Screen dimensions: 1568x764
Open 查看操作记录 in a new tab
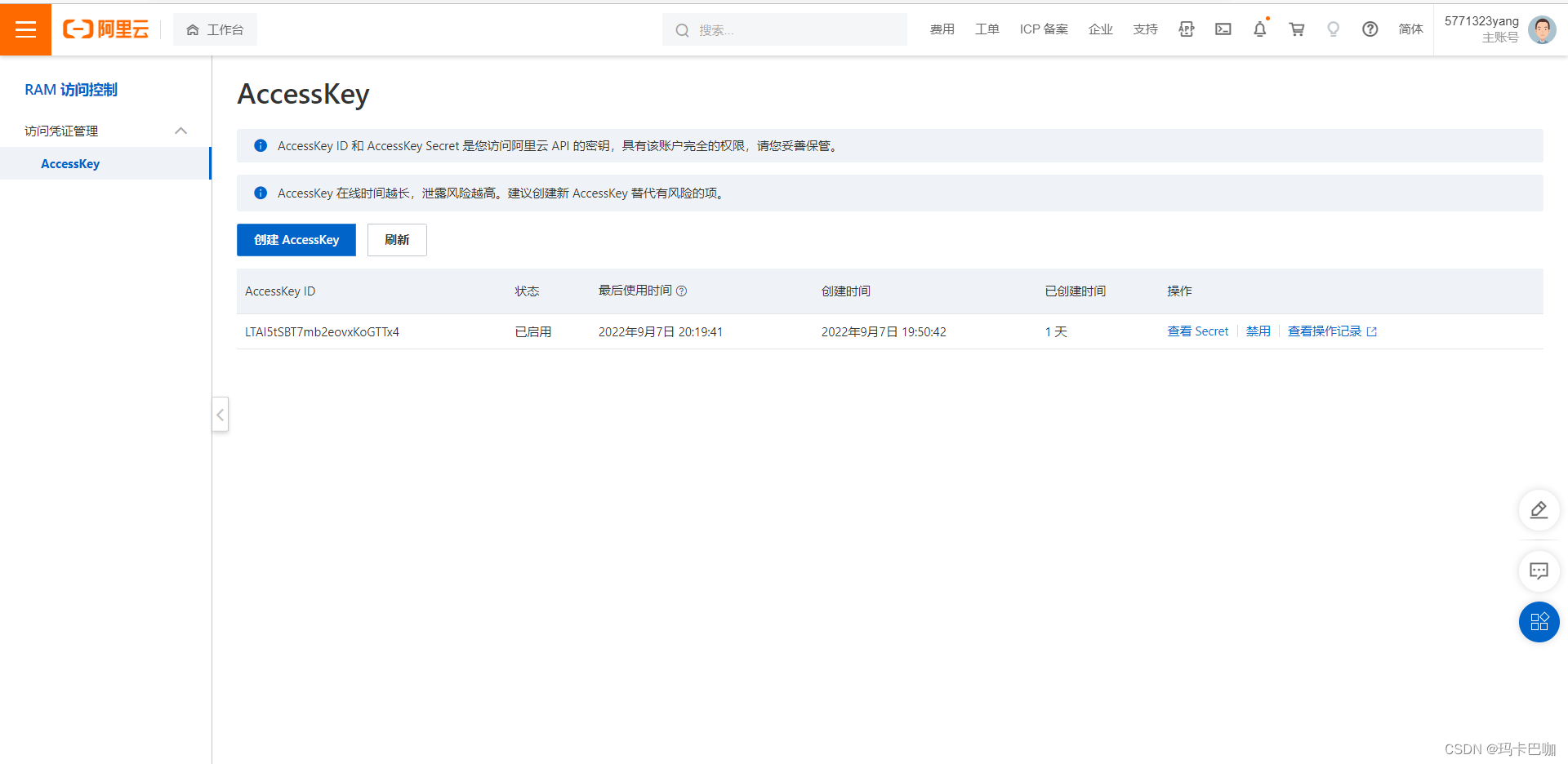coord(1325,331)
